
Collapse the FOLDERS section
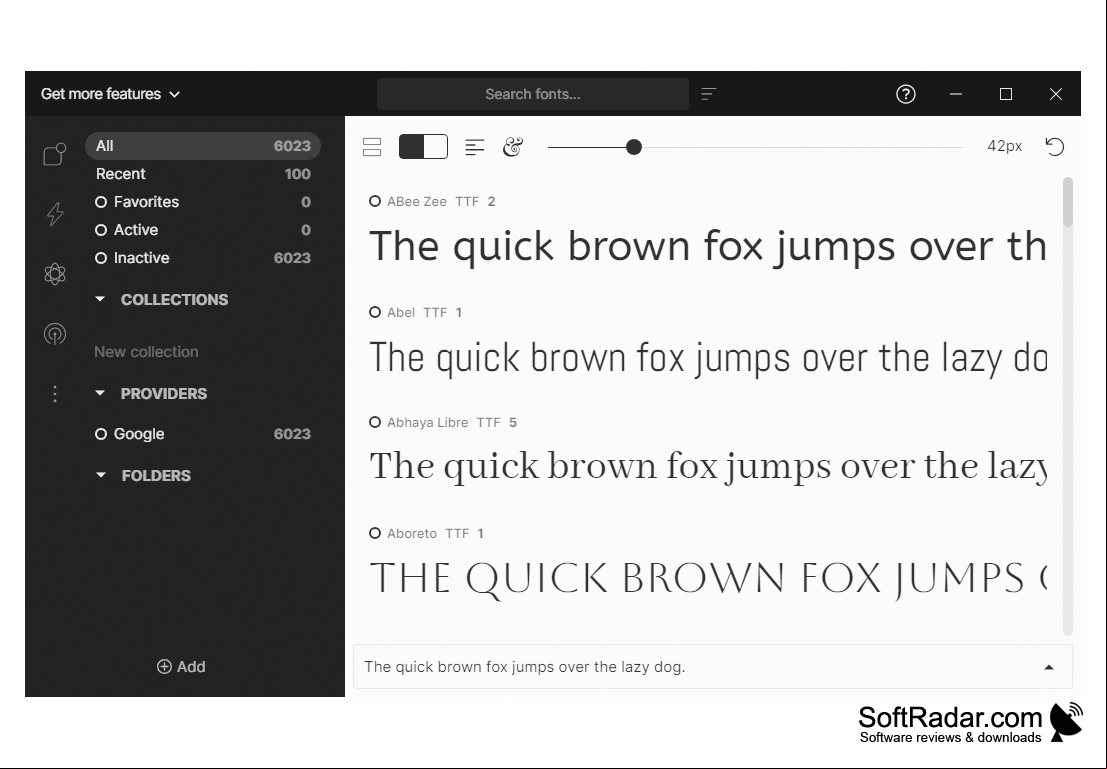pos(100,475)
